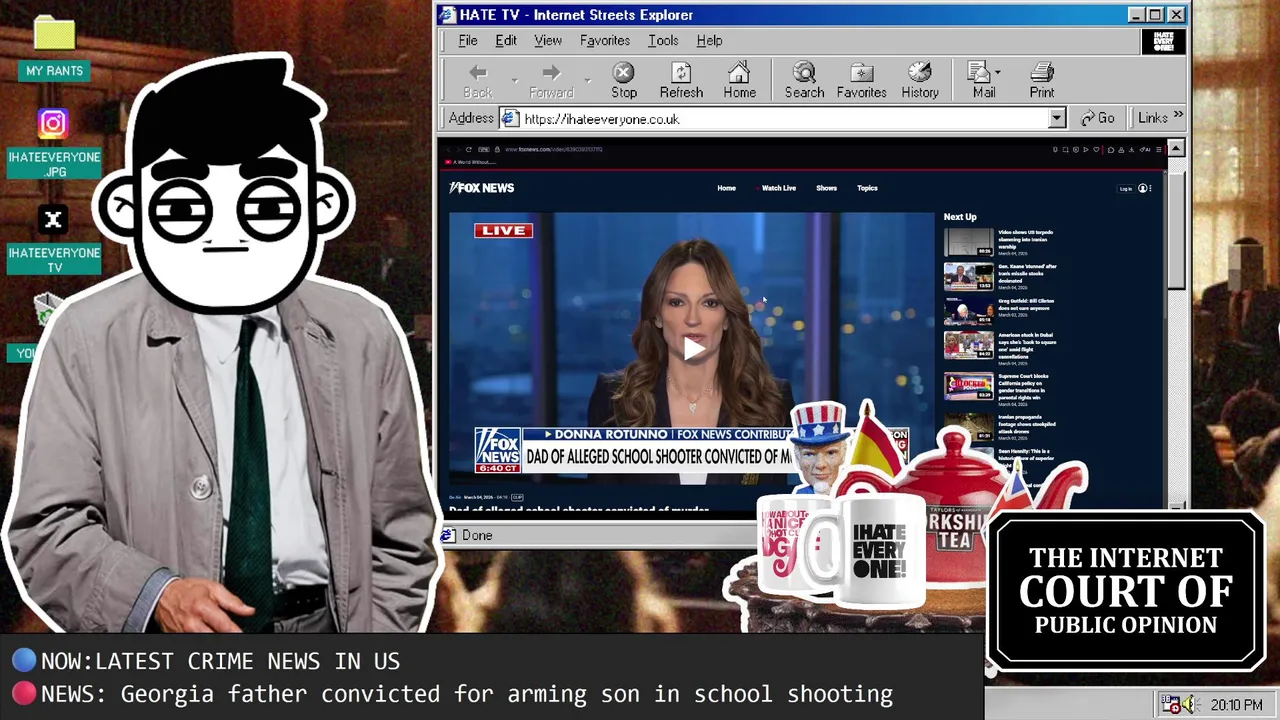Click the scroll-up arrow of the page scrollbar
The image size is (1280, 720).
[1176, 149]
